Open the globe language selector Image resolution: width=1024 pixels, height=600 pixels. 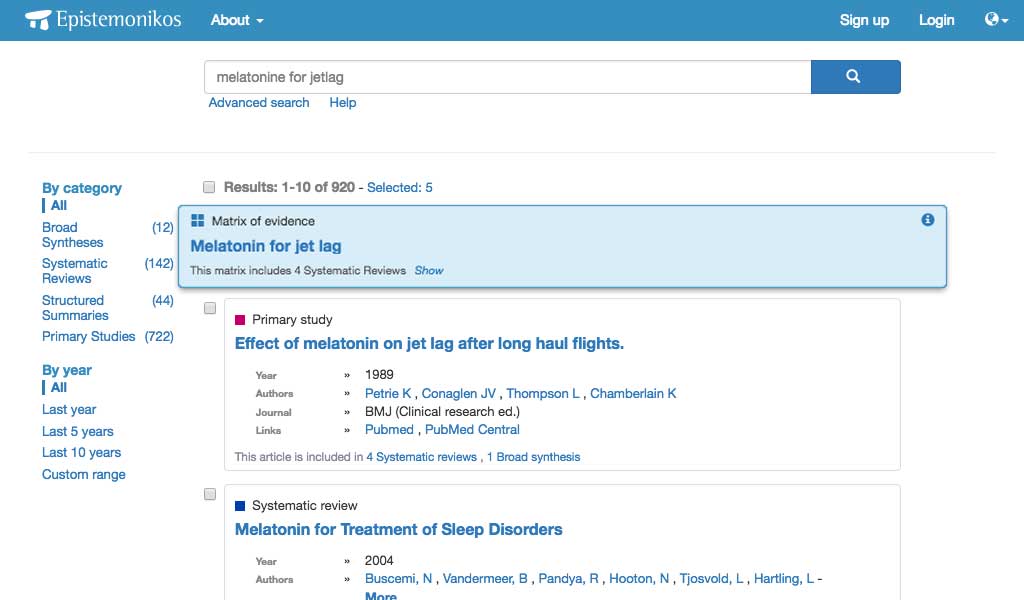click(995, 20)
